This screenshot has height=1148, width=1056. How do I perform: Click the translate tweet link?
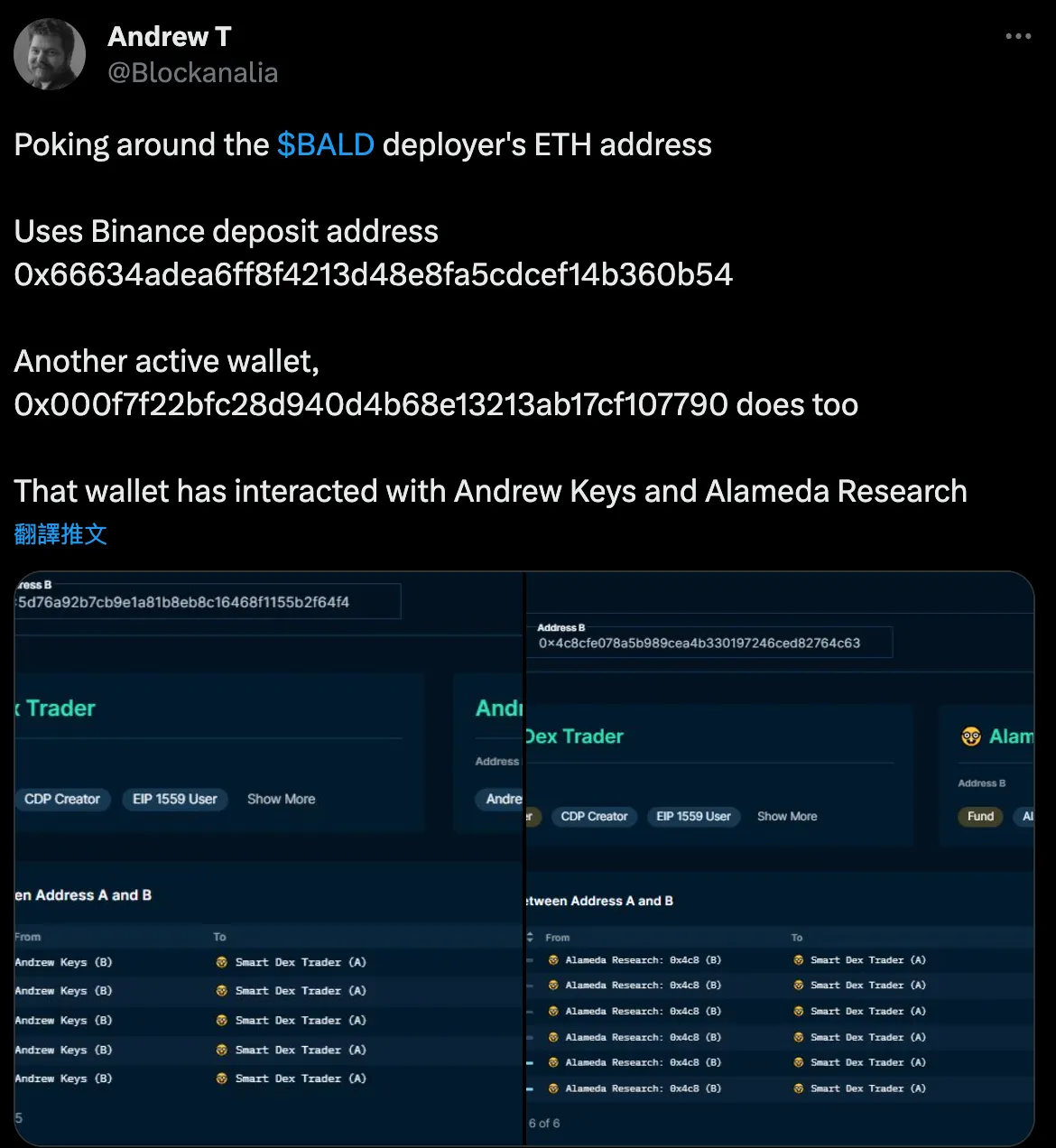click(60, 534)
